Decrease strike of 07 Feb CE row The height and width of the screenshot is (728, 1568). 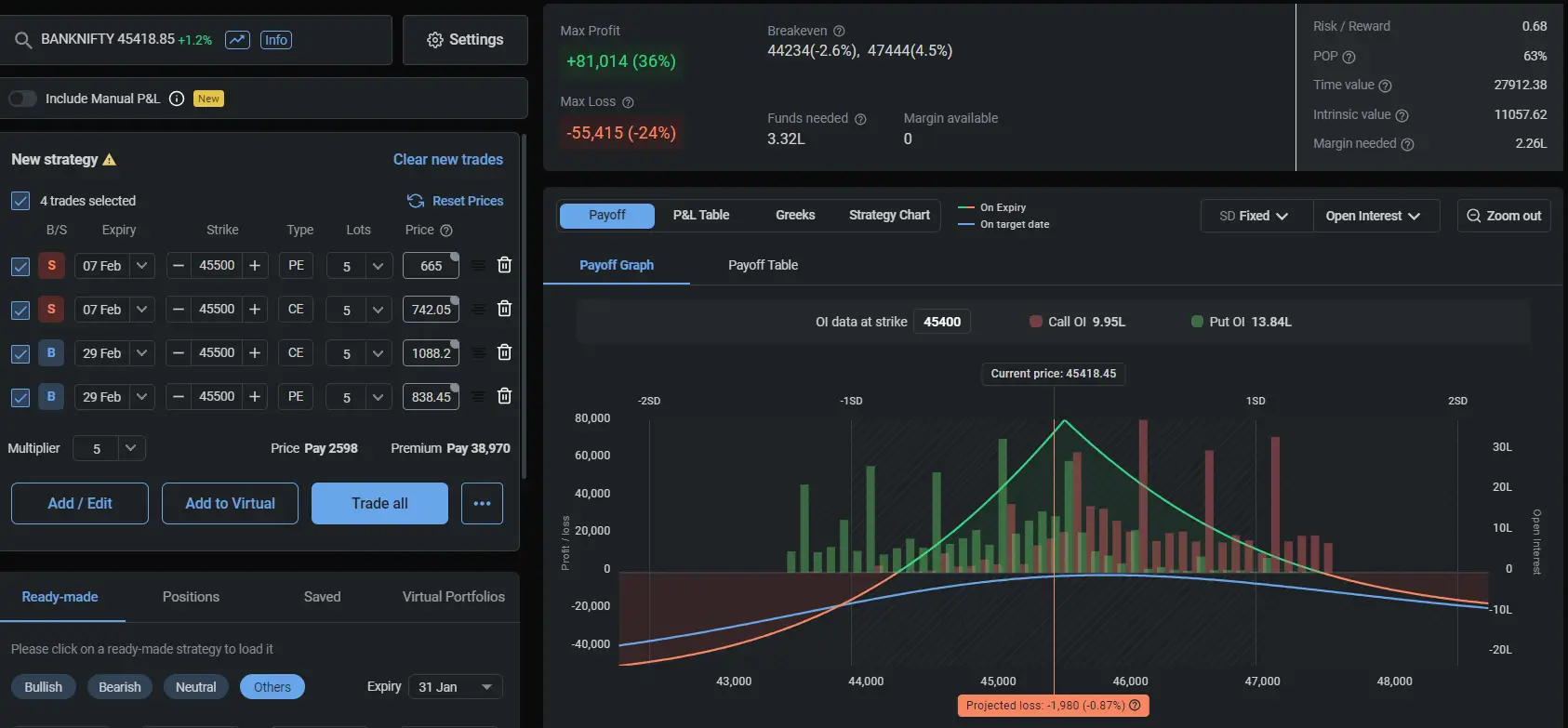click(x=179, y=310)
